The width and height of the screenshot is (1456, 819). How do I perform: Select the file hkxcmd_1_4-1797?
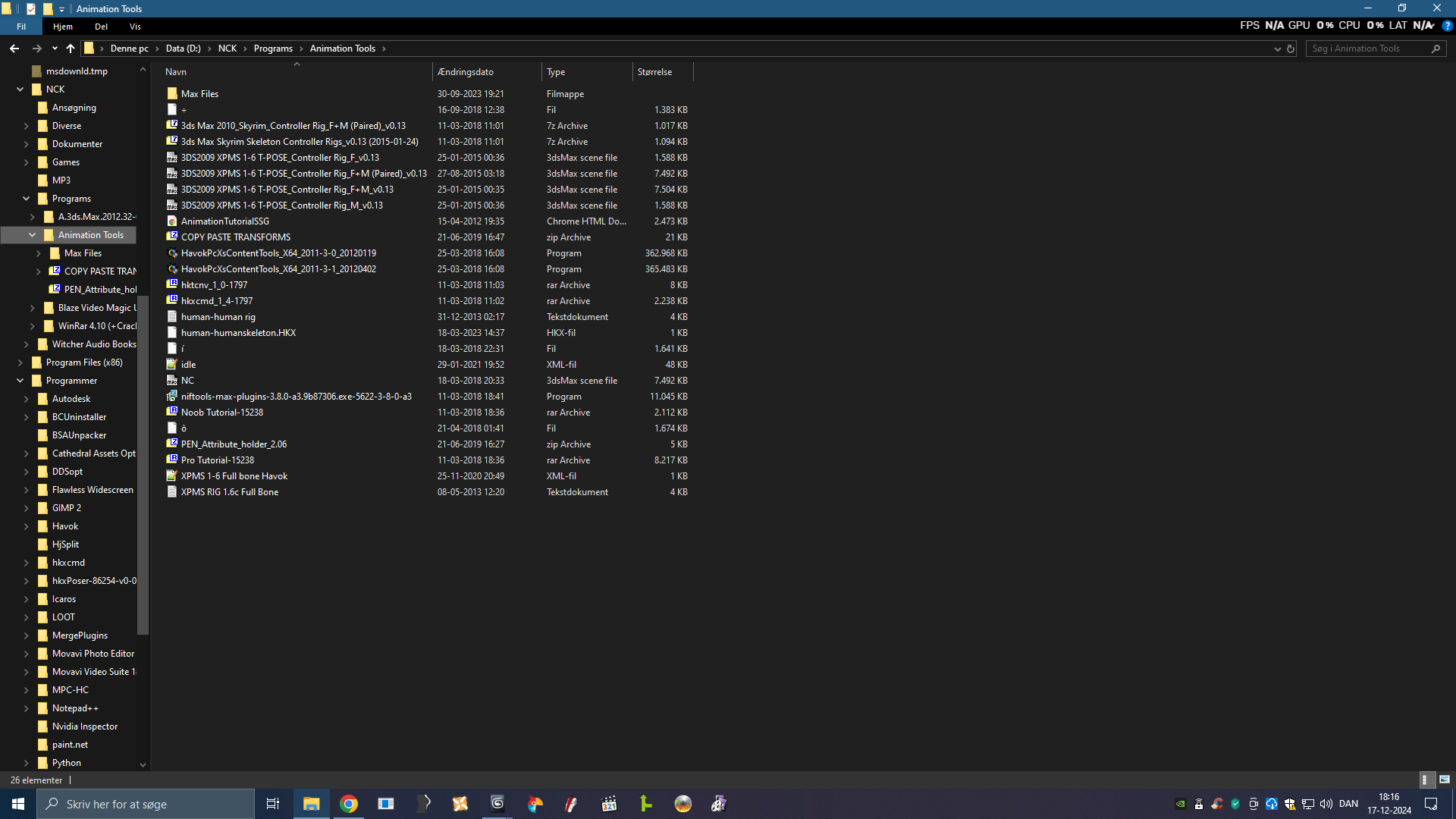[x=217, y=301]
